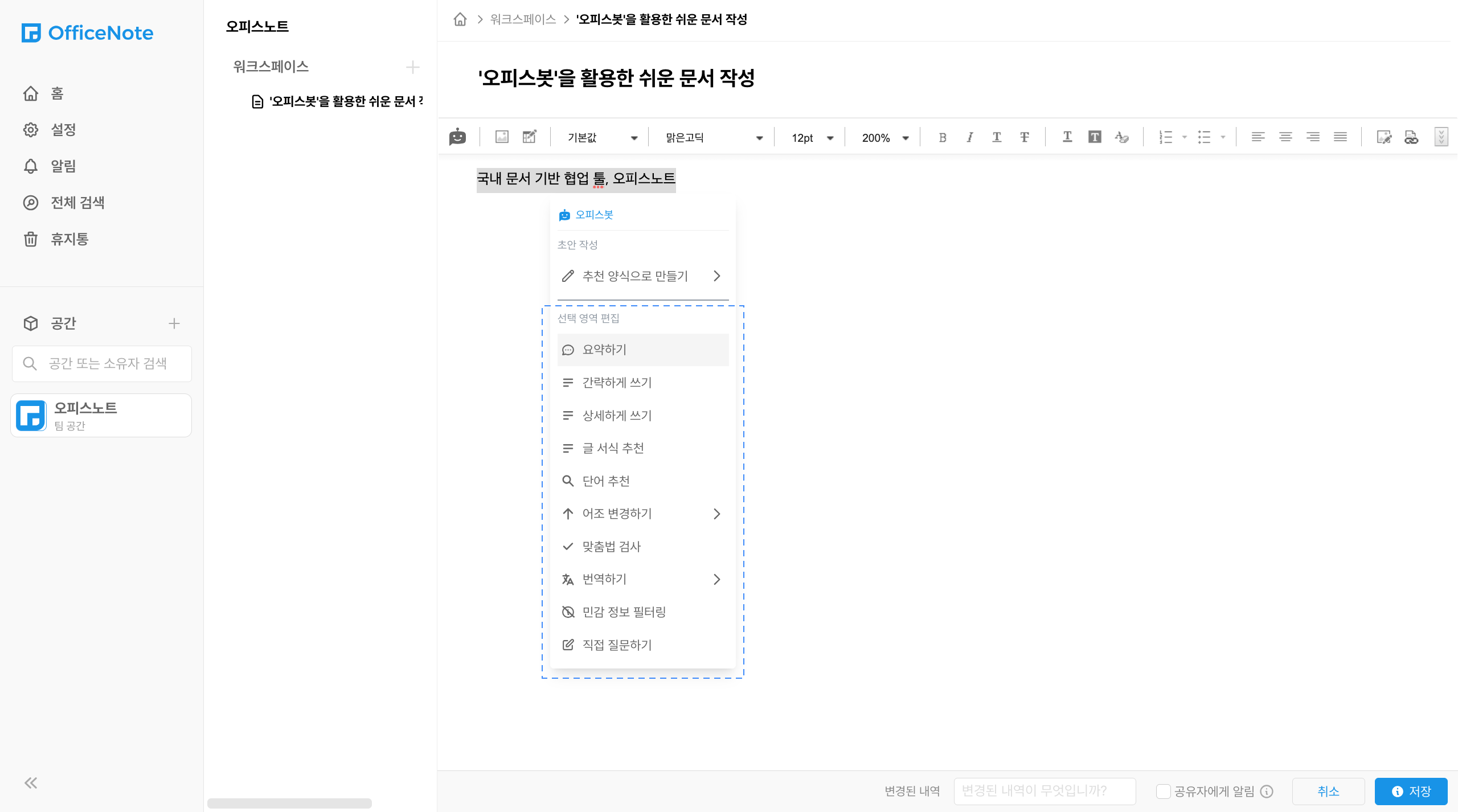Click the insert link toolbar icon
1458x812 pixels.
tap(1411, 137)
